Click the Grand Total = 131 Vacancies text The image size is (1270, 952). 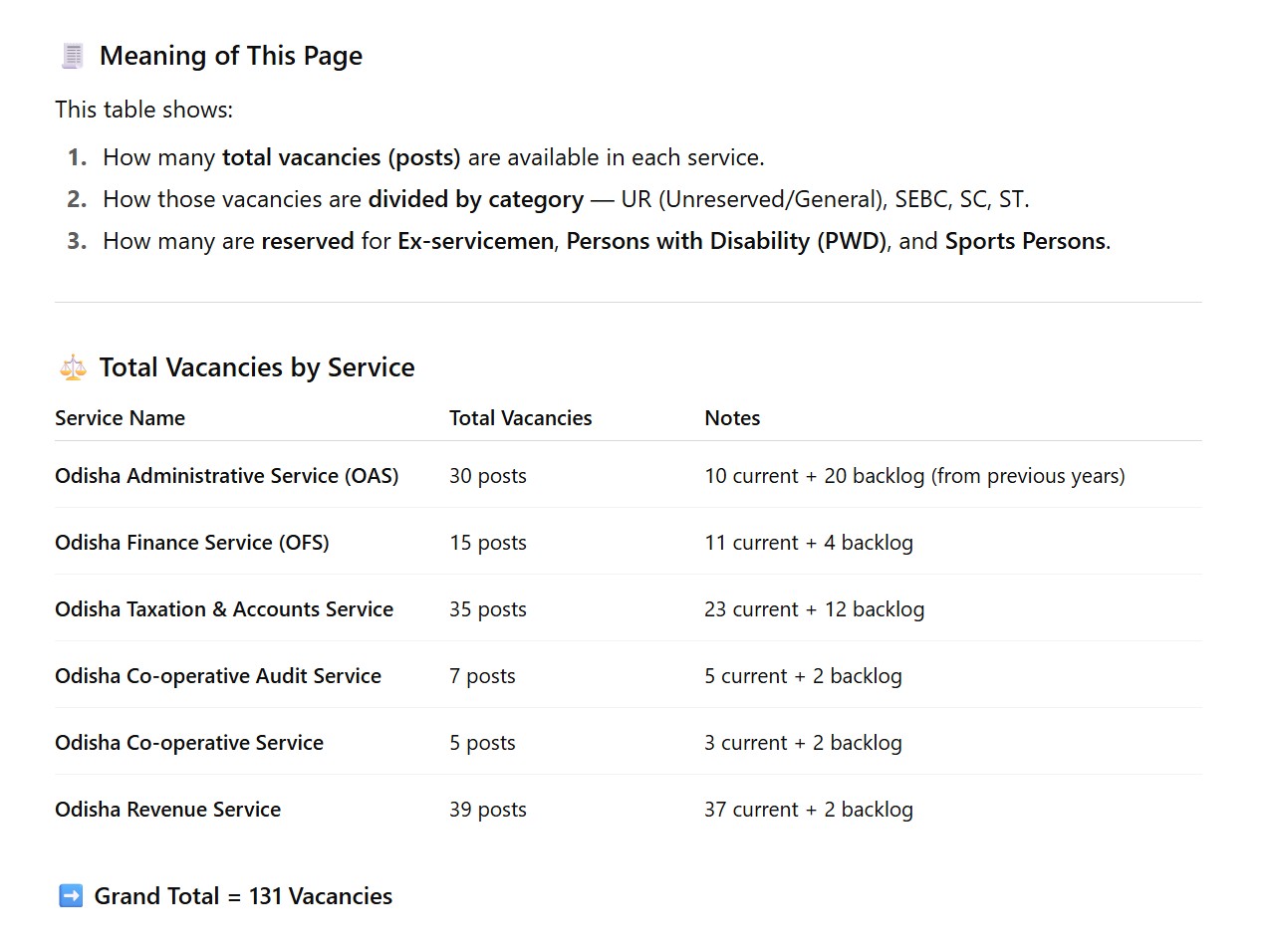243,896
